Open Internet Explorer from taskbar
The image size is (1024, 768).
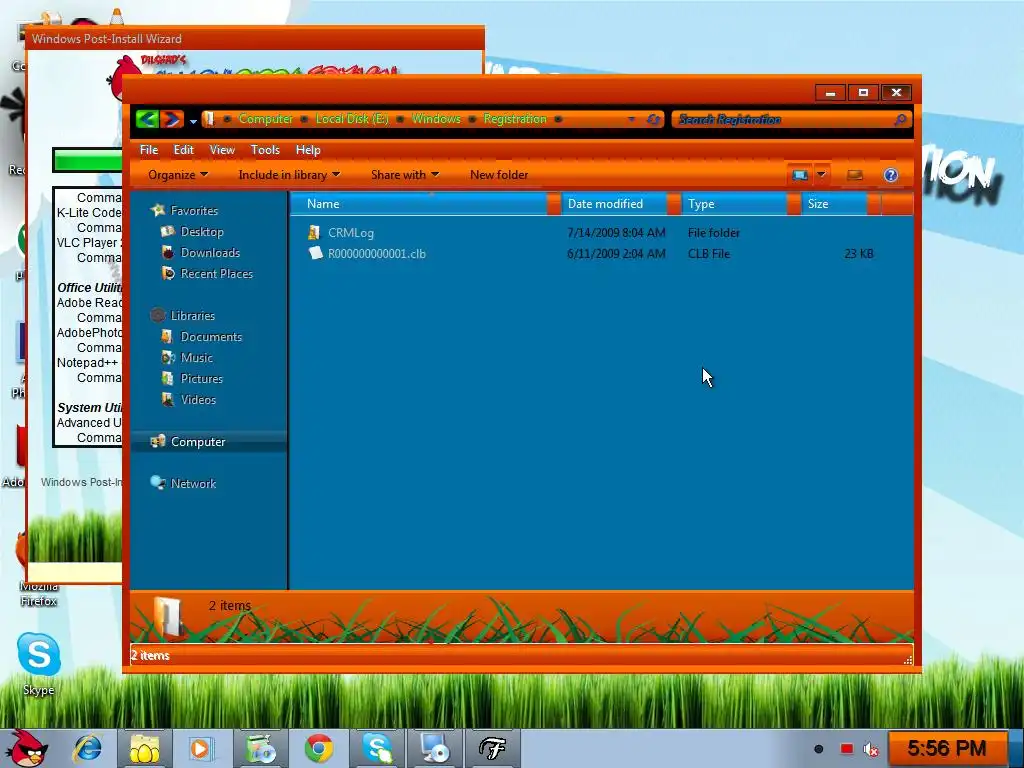coord(88,748)
